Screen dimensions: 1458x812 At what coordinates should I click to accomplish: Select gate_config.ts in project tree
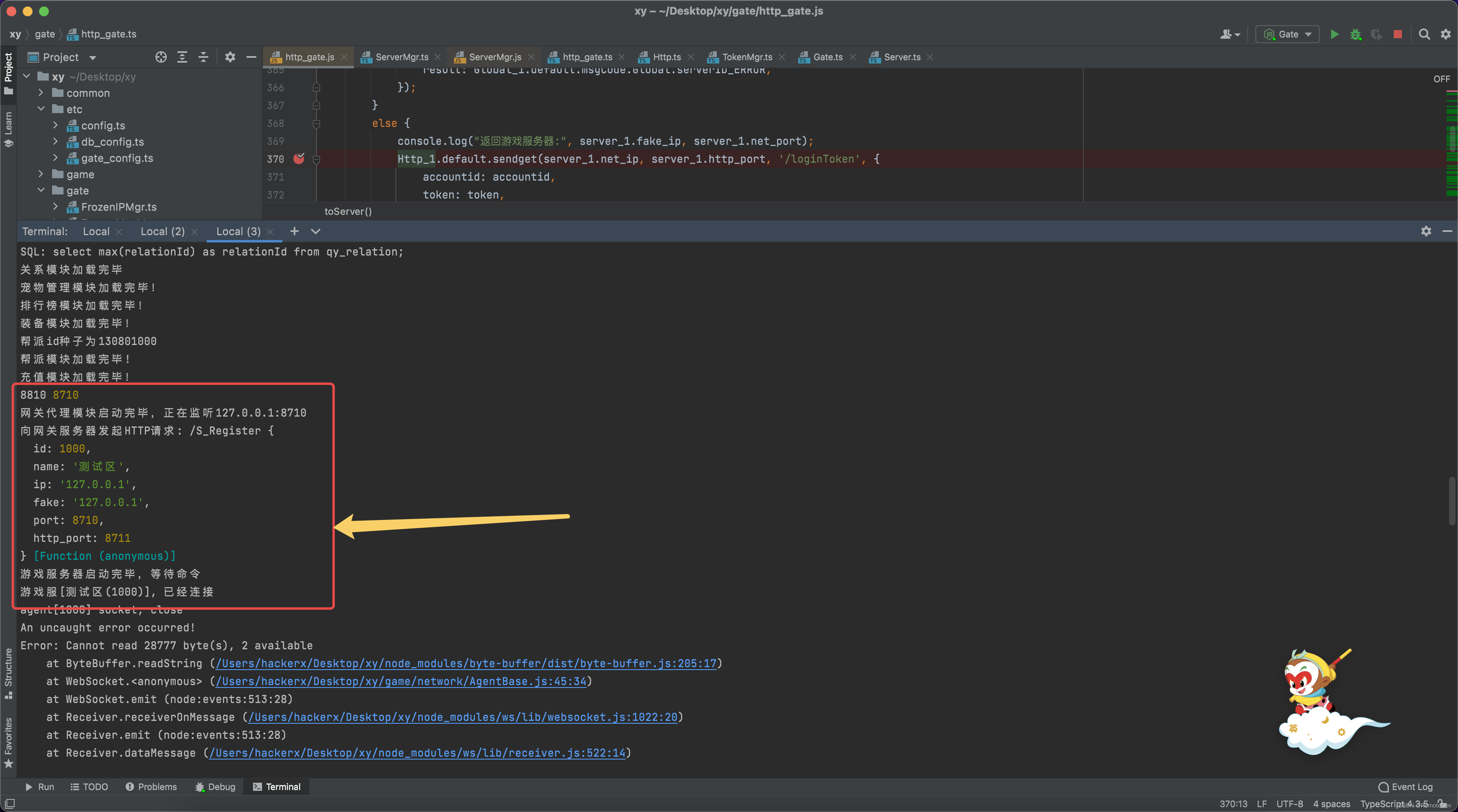pos(117,158)
